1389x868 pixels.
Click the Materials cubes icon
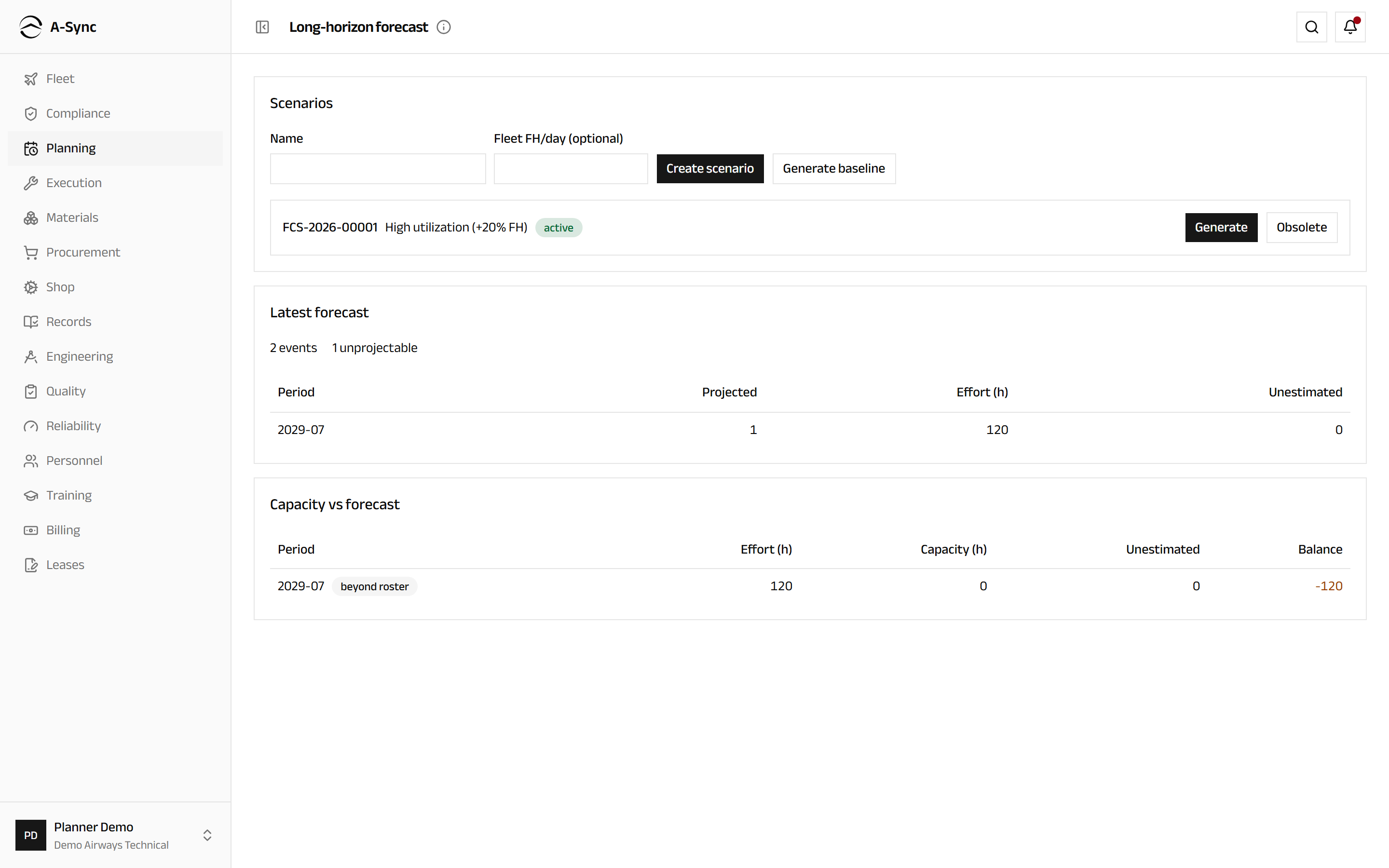[31, 217]
